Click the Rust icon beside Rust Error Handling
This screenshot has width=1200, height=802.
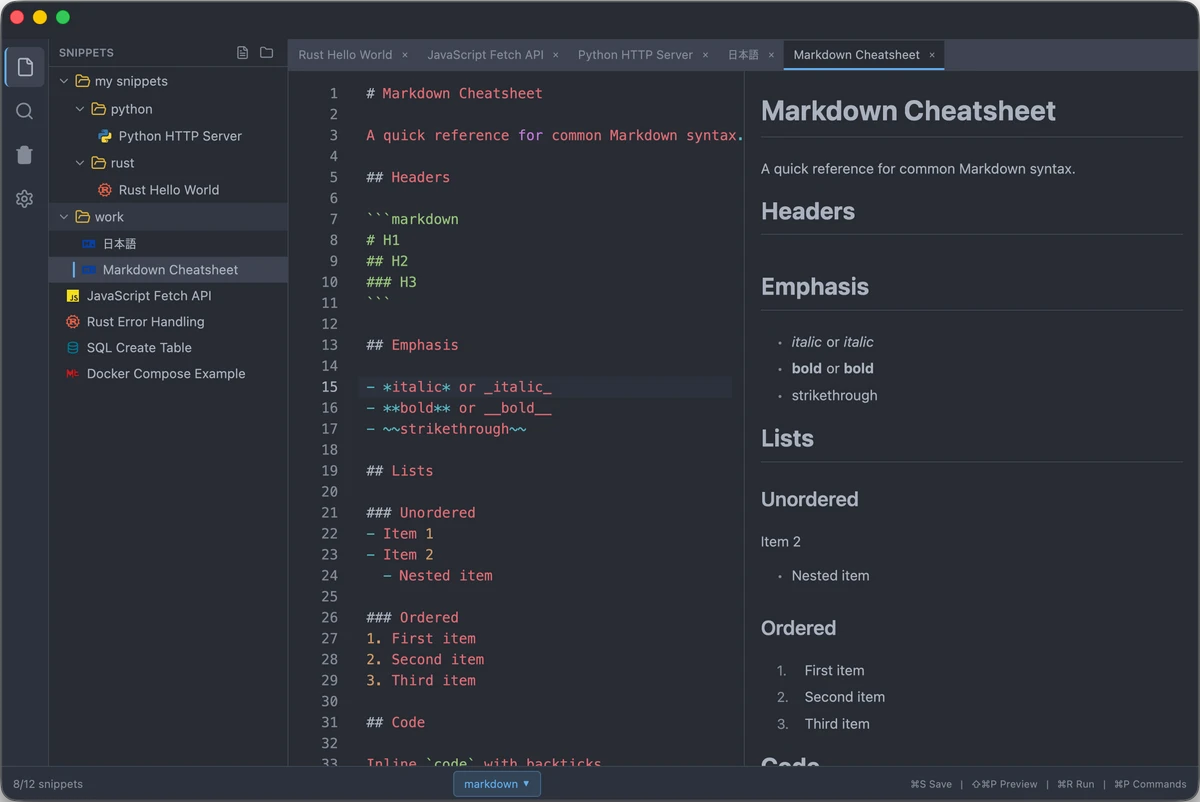(72, 322)
